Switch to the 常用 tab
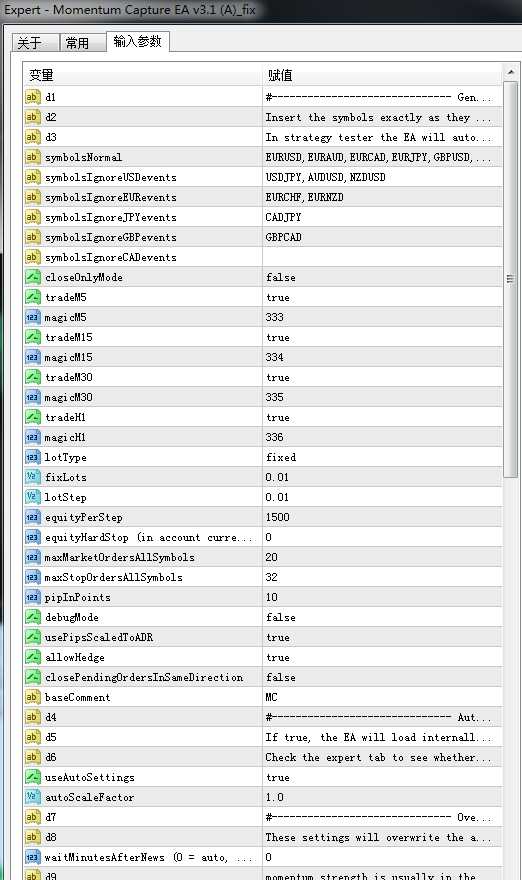Screen dimensions: 522x880 coord(83,43)
